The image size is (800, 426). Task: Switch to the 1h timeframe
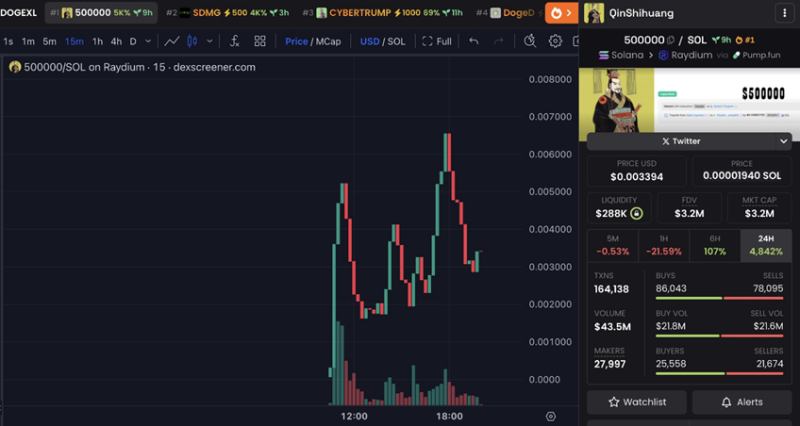click(97, 41)
